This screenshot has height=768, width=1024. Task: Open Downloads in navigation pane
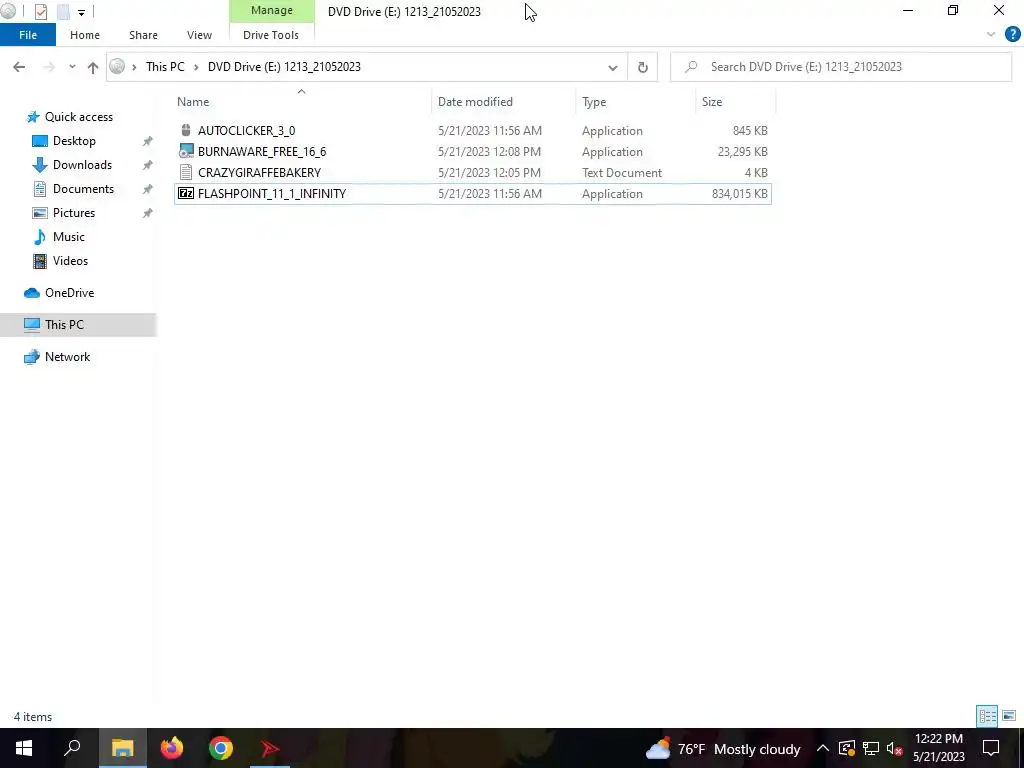82,165
